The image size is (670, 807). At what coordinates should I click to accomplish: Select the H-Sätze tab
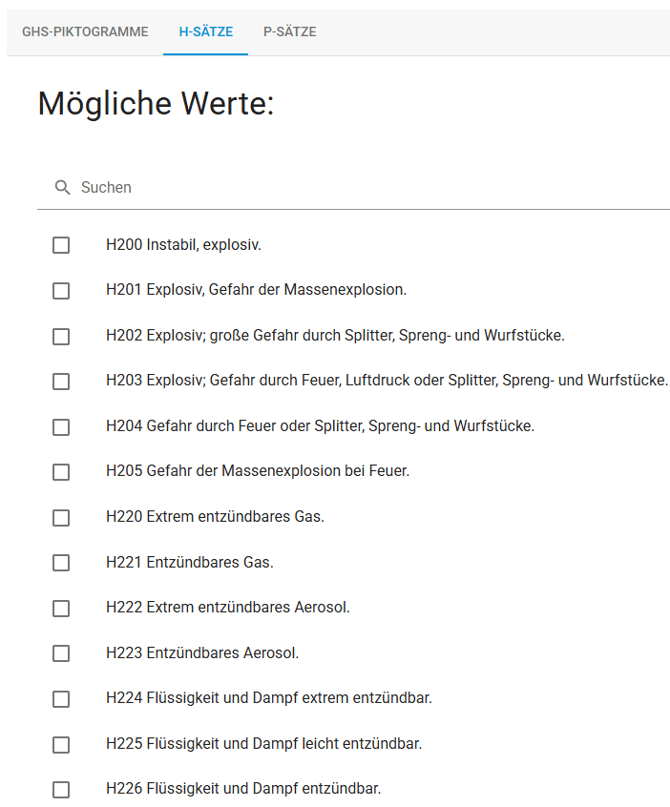pos(206,32)
